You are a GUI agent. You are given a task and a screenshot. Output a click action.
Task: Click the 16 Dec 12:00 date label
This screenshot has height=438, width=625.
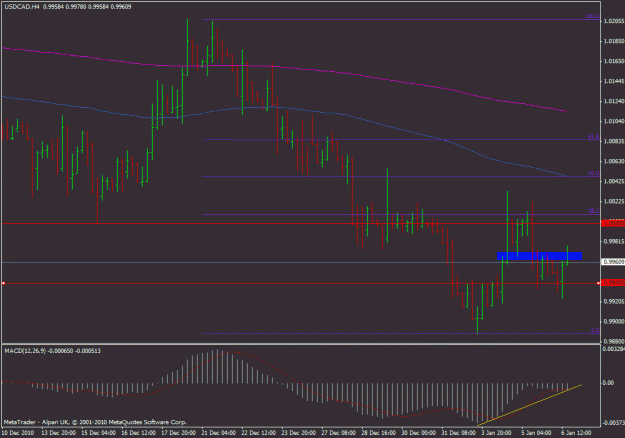[x=138, y=432]
